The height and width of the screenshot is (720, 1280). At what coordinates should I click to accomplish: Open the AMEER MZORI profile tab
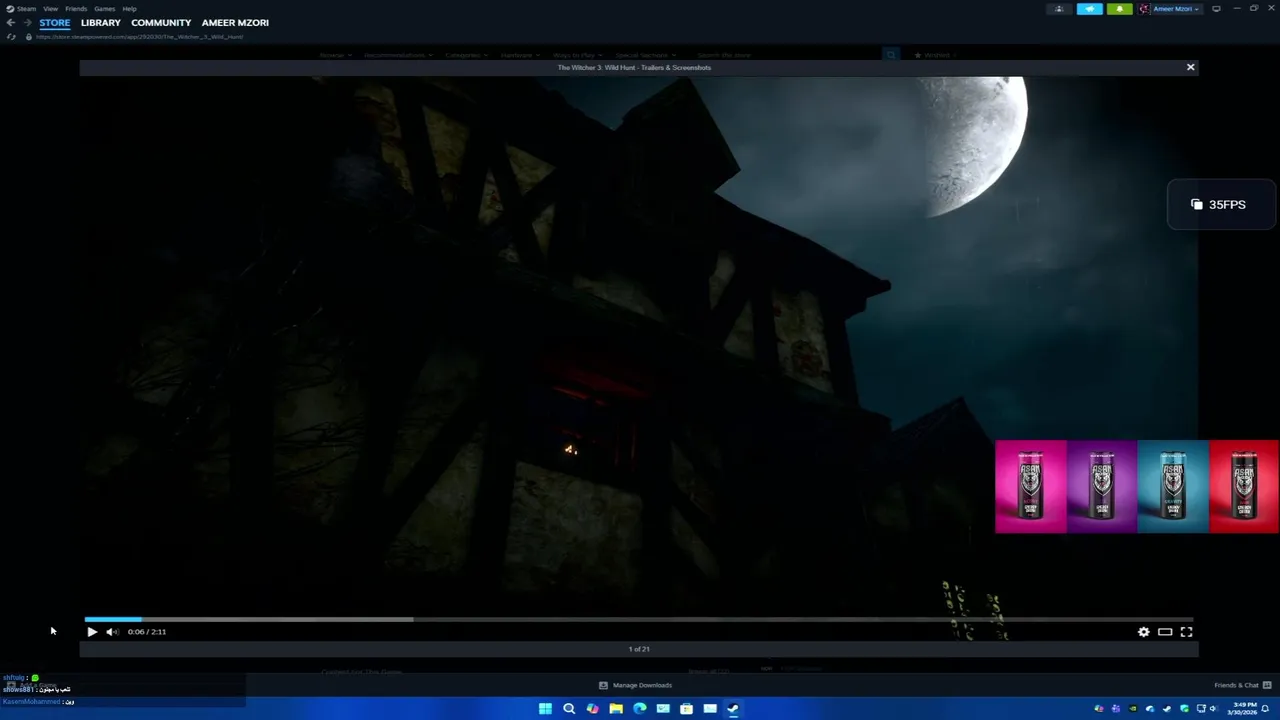tap(235, 22)
